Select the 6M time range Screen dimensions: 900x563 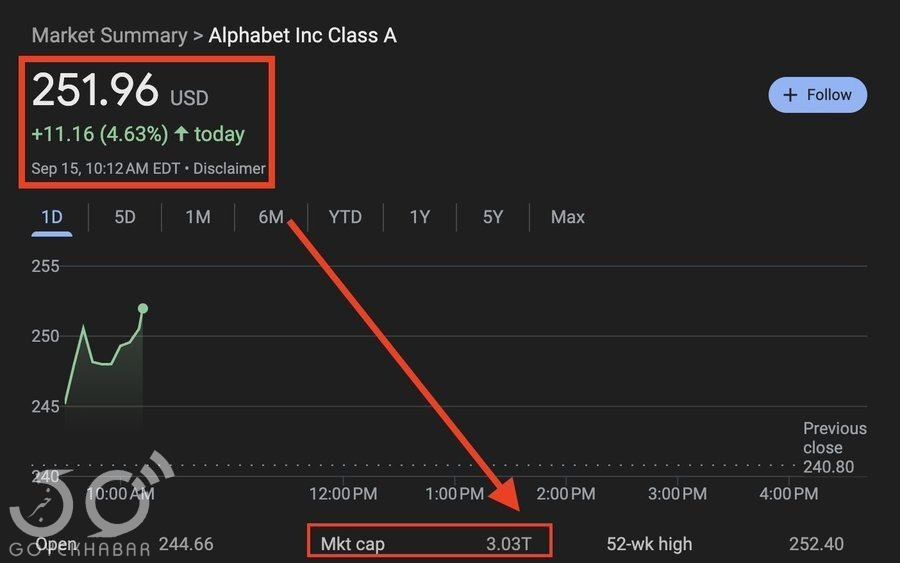(271, 217)
